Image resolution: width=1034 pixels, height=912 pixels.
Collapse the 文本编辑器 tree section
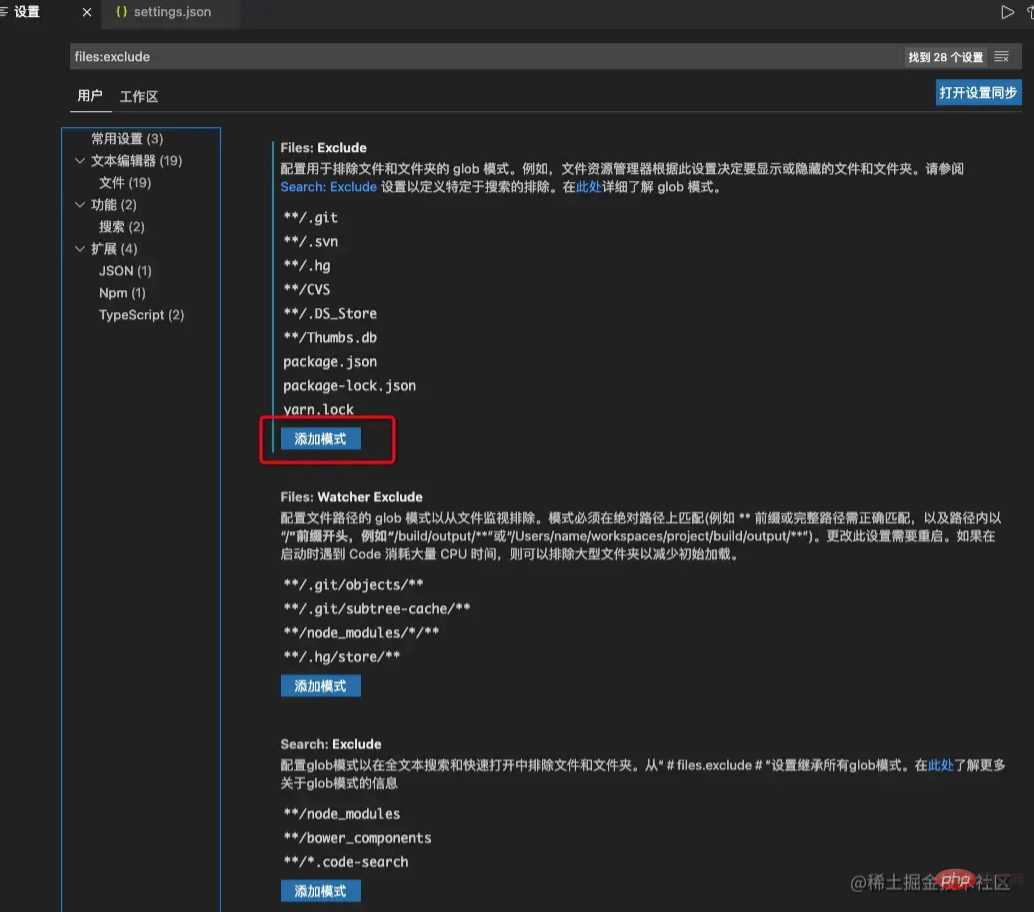click(x=80, y=161)
